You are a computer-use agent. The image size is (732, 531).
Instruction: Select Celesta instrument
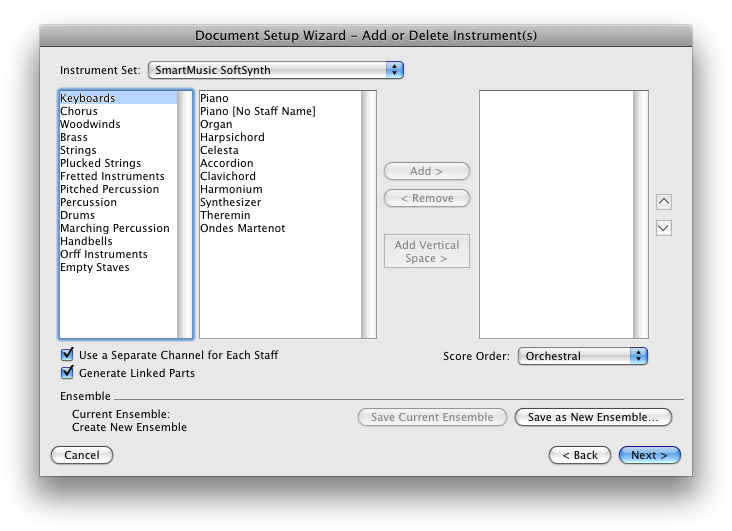281,150
